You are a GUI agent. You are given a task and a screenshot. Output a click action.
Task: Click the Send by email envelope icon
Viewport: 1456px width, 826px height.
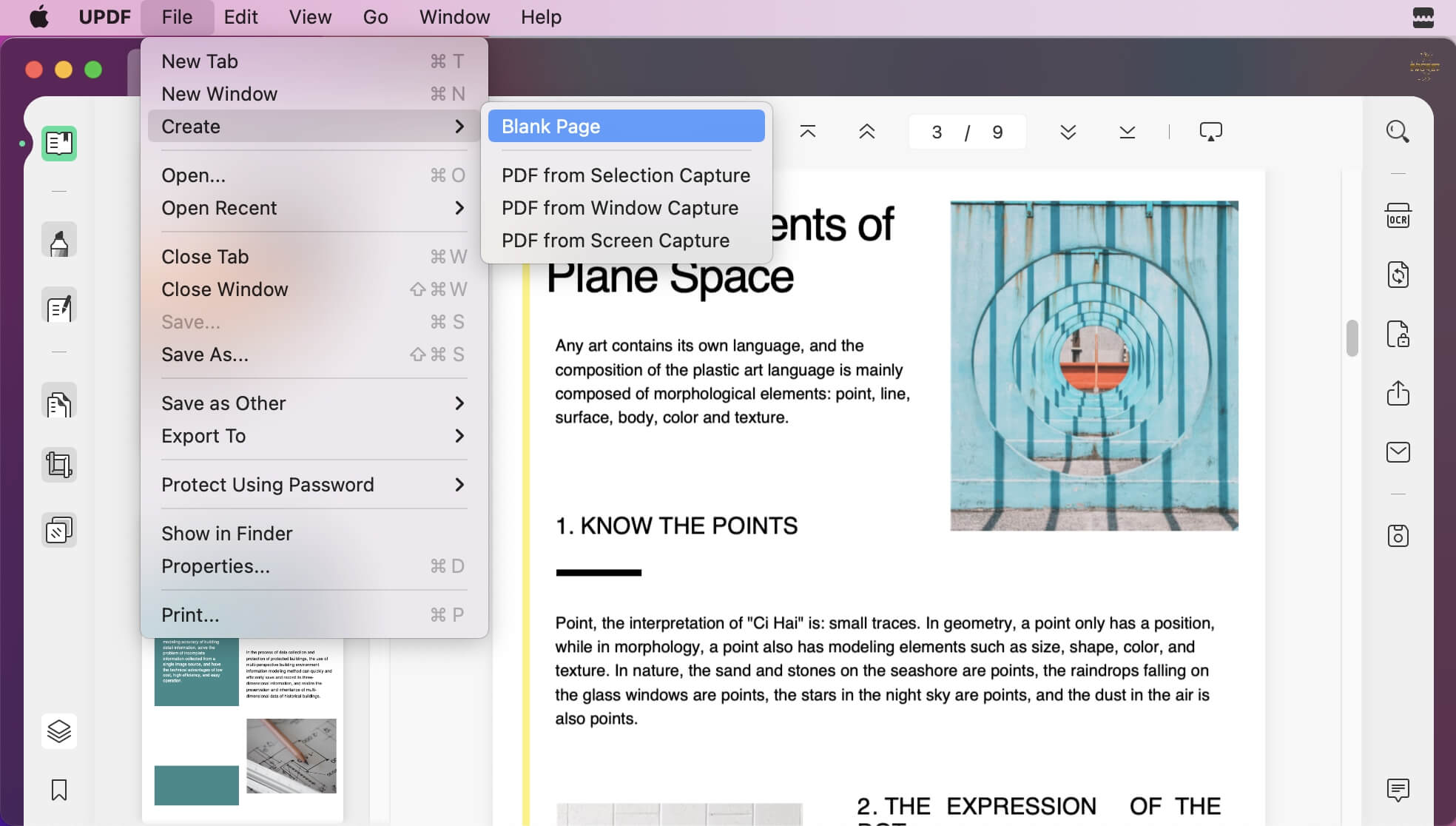pyautogui.click(x=1398, y=452)
